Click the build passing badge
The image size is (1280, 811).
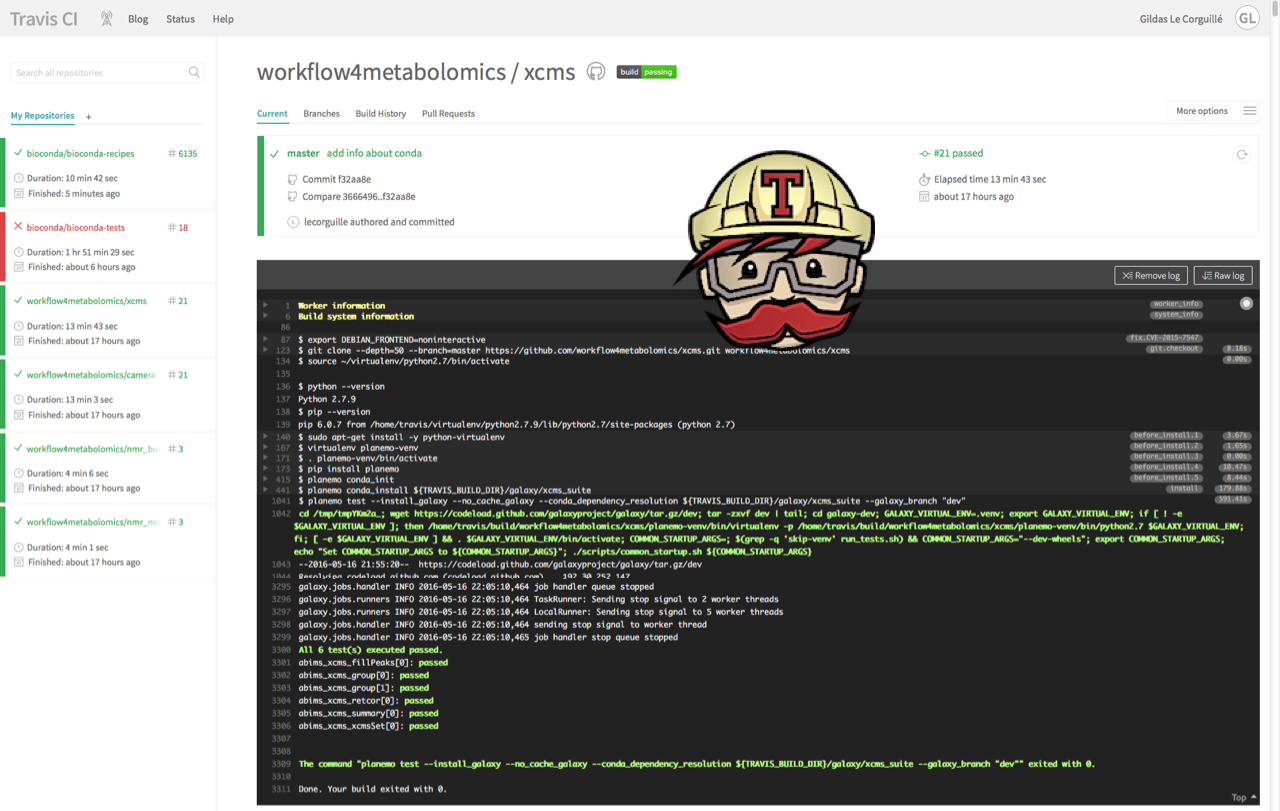pos(646,72)
